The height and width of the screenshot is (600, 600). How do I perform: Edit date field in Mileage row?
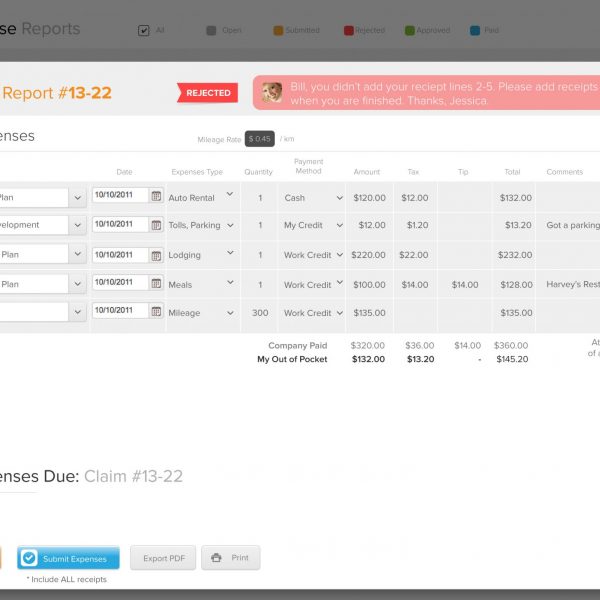point(120,310)
